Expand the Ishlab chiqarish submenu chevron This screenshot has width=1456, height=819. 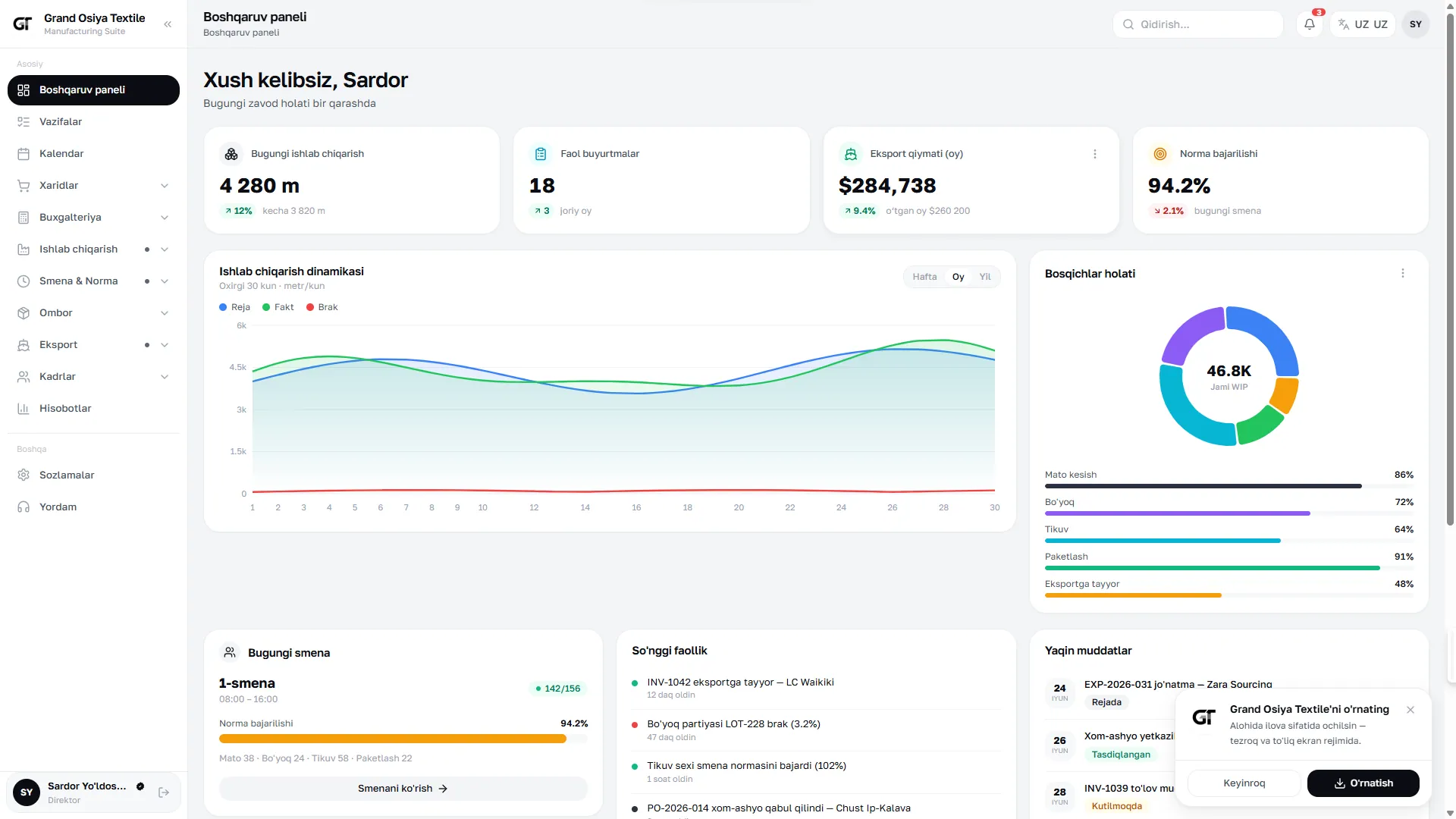click(x=164, y=249)
